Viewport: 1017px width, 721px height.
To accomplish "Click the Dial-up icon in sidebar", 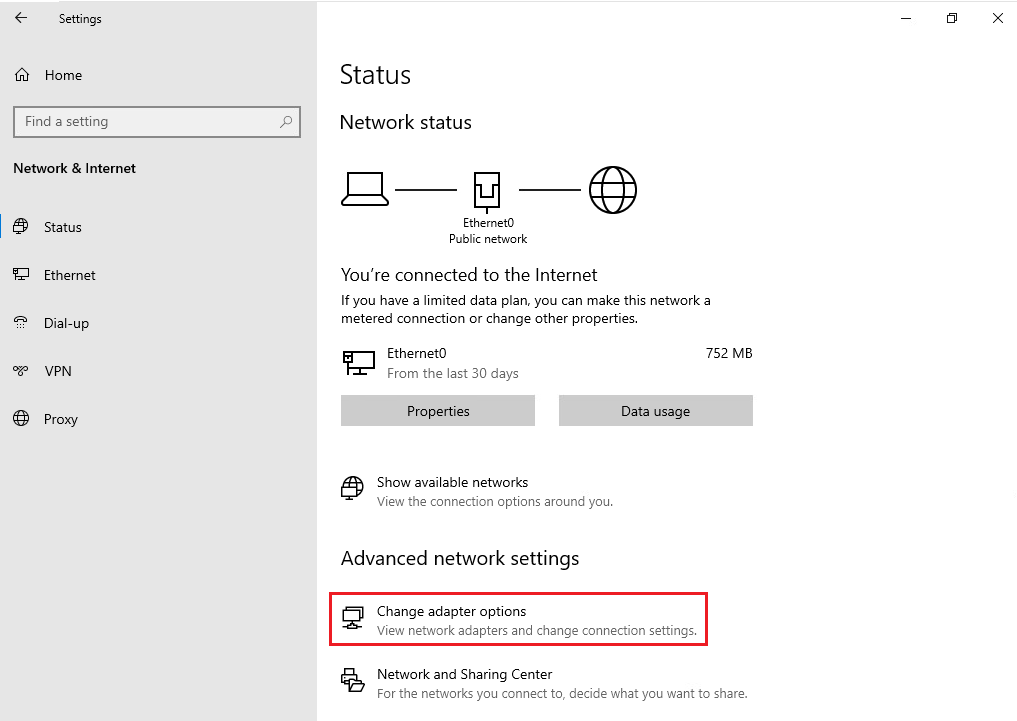I will (x=21, y=323).
